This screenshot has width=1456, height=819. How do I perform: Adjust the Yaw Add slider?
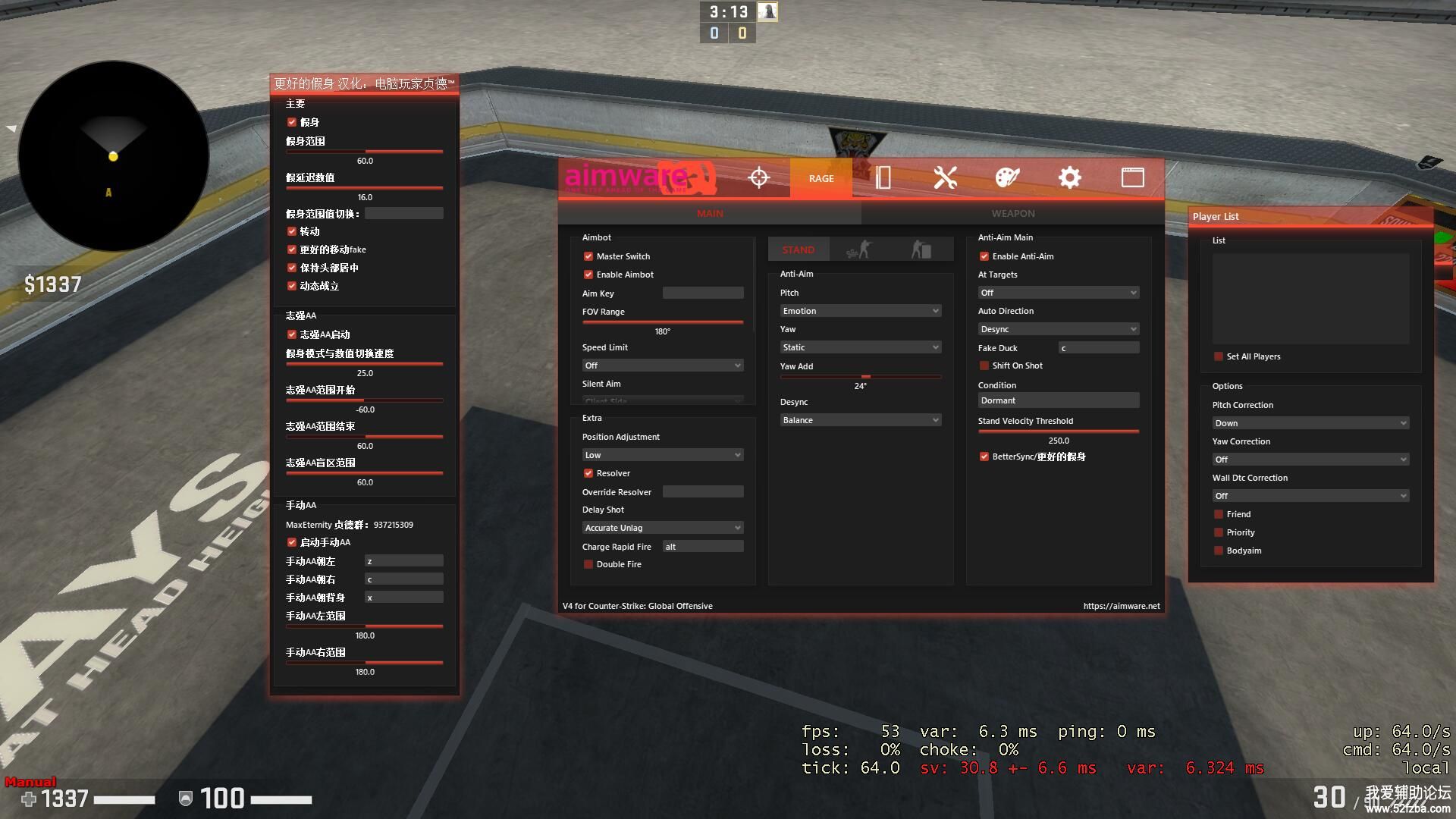click(861, 377)
